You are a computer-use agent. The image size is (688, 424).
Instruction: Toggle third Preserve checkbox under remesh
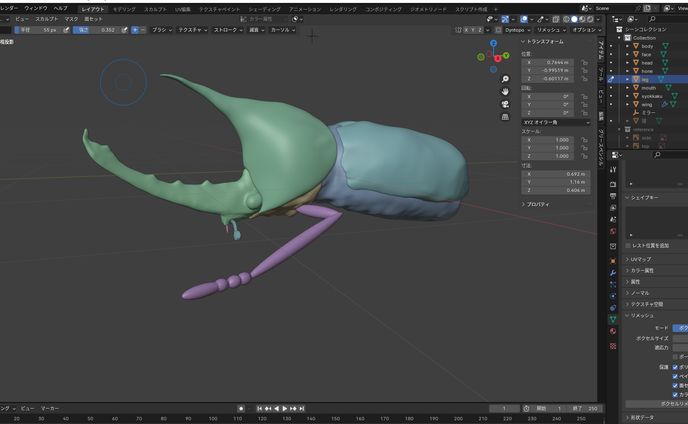point(675,385)
